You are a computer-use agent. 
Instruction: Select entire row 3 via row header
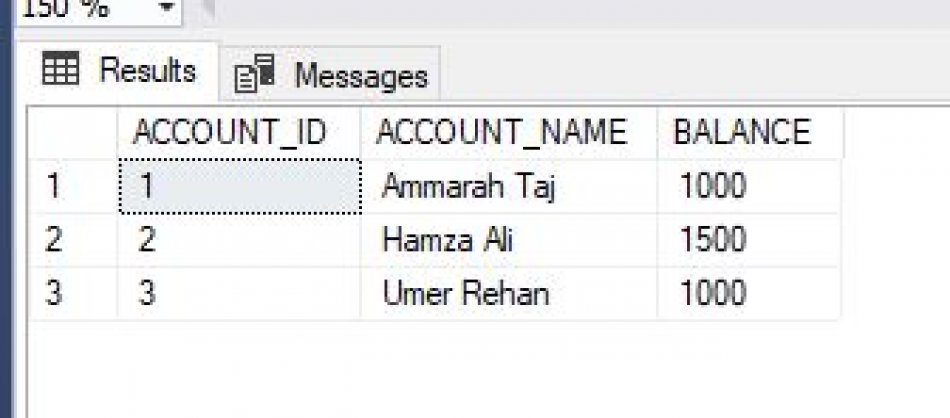[x=72, y=293]
